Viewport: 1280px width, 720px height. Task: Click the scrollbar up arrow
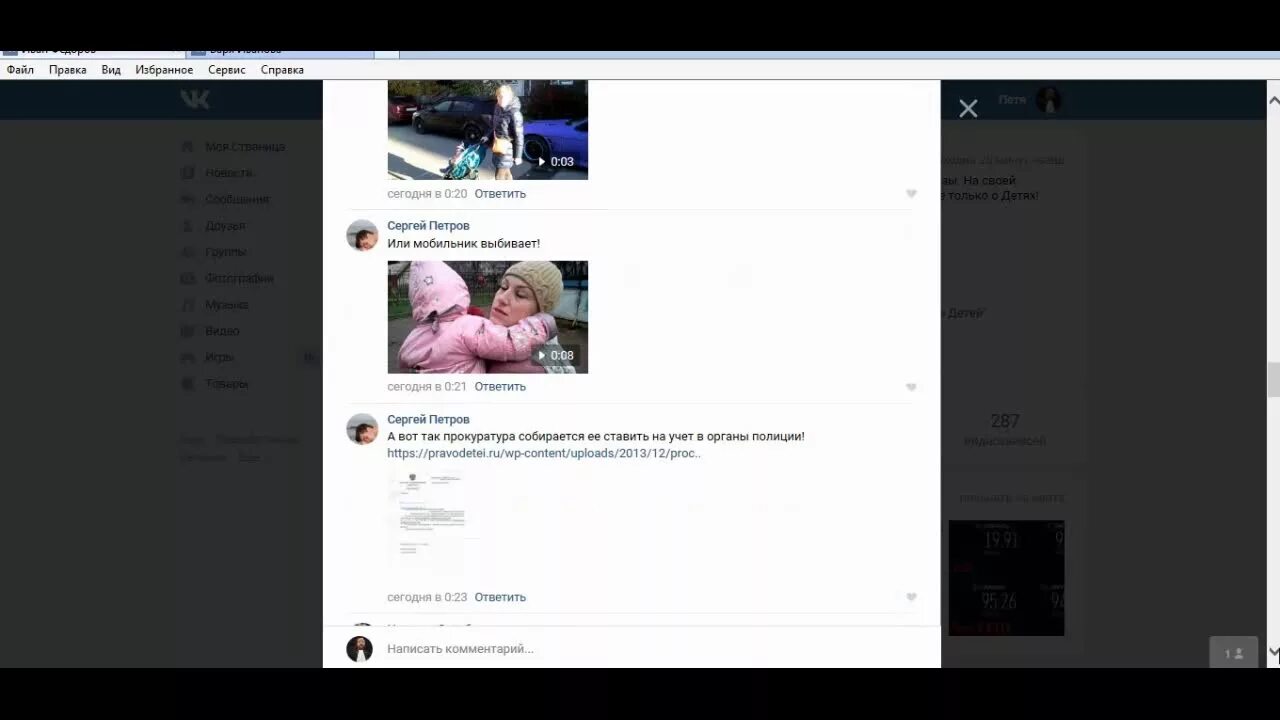[x=1274, y=100]
